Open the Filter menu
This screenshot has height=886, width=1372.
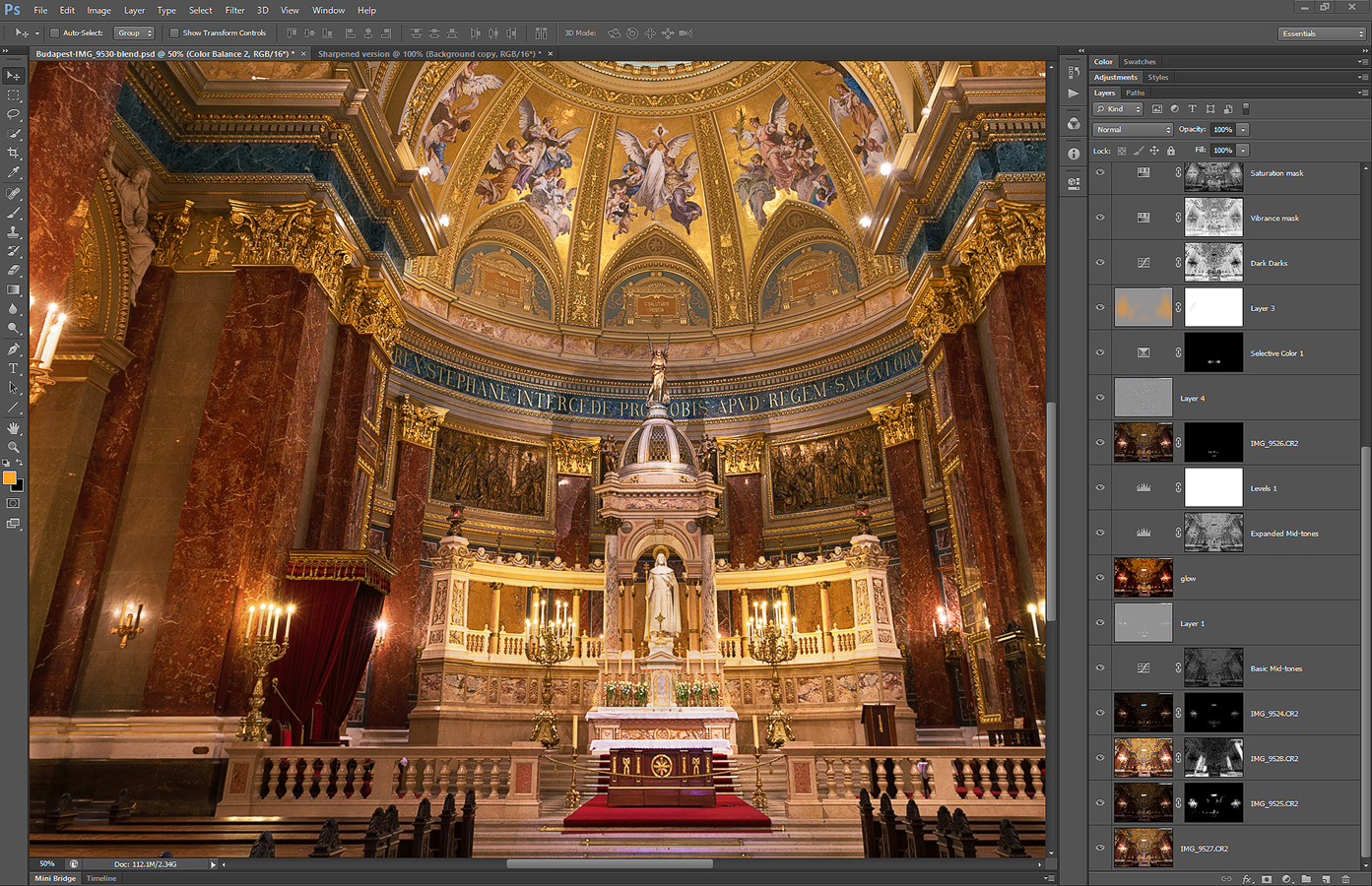tap(234, 10)
